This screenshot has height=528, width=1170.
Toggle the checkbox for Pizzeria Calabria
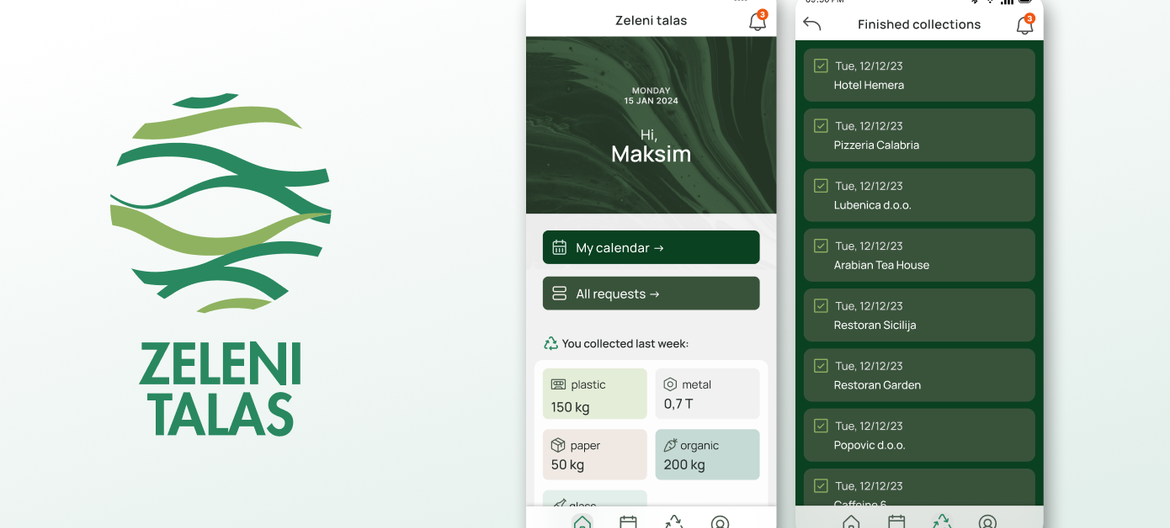click(821, 125)
